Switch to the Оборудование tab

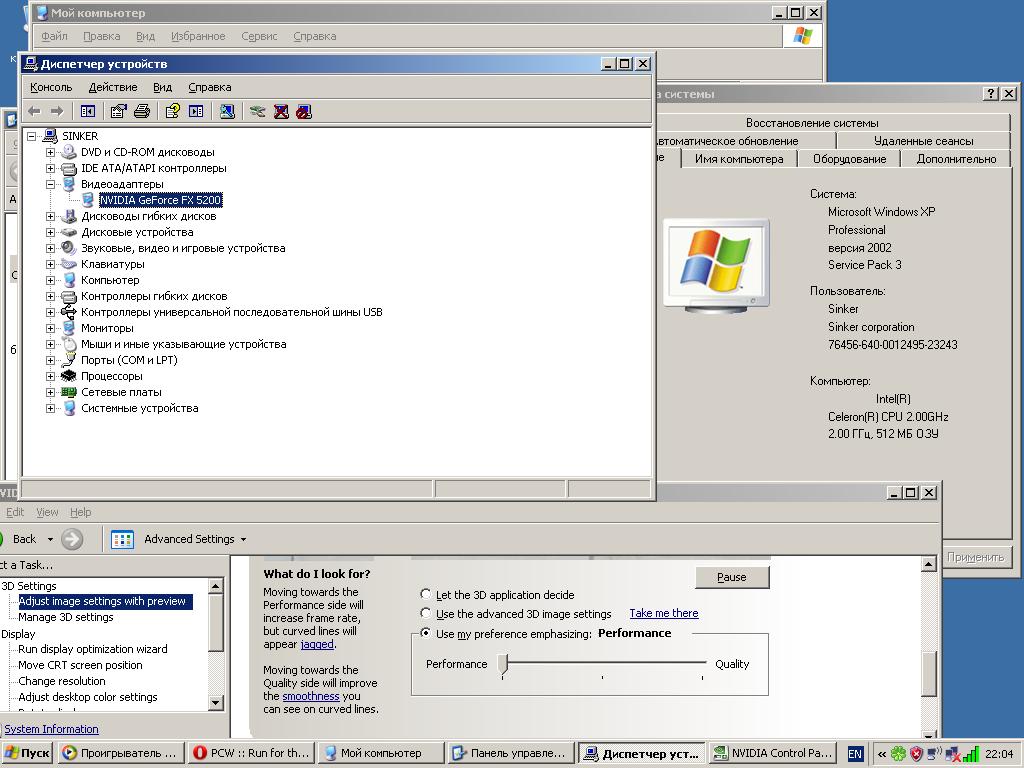click(849, 159)
